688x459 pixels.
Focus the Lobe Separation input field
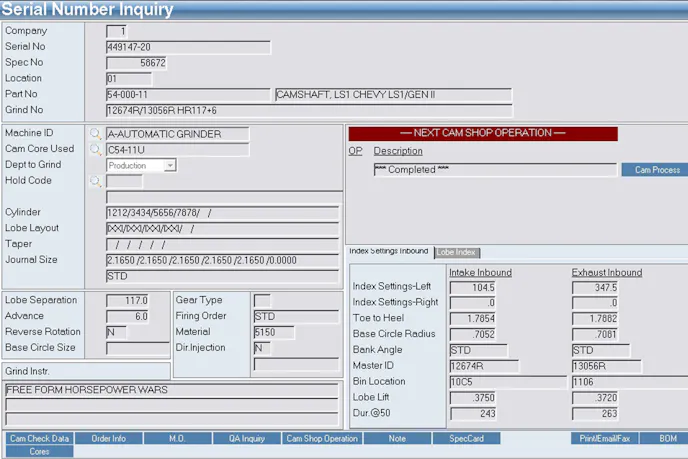pyautogui.click(x=128, y=300)
